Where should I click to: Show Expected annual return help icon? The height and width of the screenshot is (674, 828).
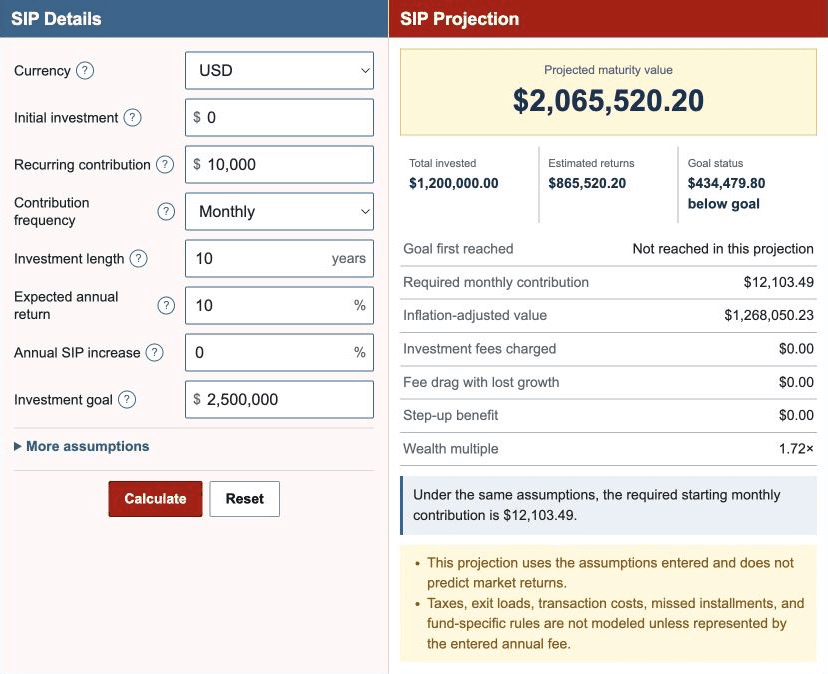(x=166, y=305)
